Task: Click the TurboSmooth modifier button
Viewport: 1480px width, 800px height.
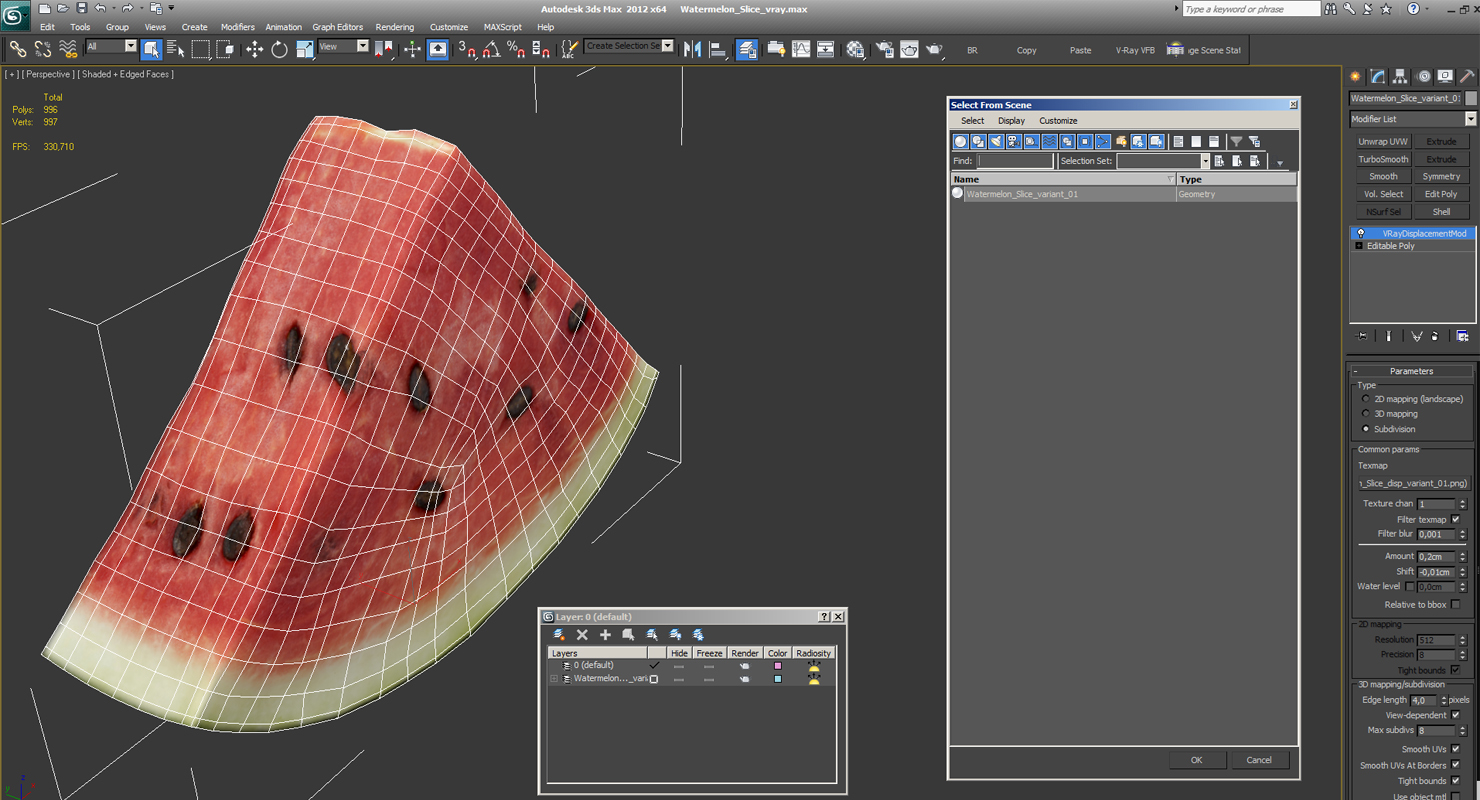Action: tap(1383, 159)
